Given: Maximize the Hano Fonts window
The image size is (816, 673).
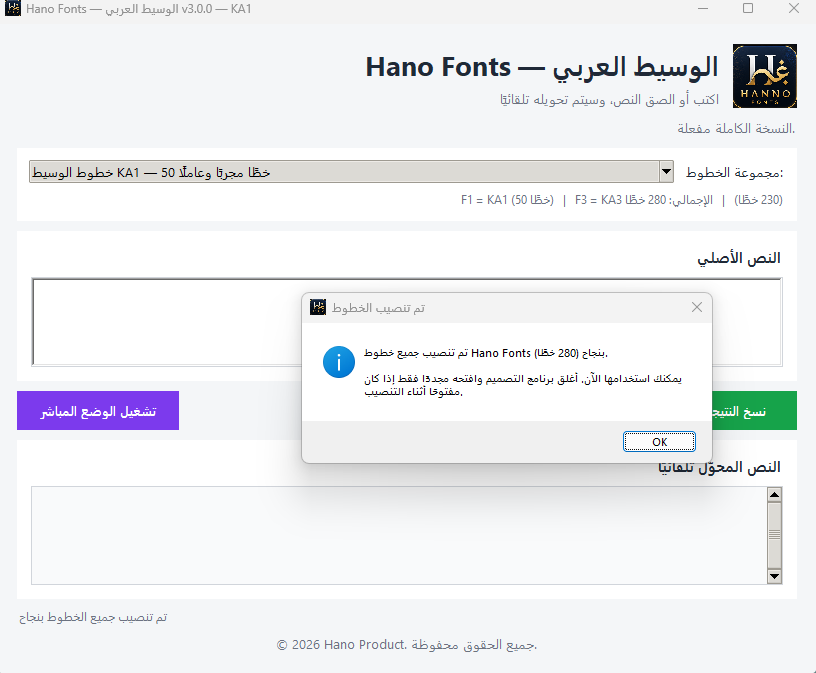Looking at the screenshot, I should click(748, 8).
